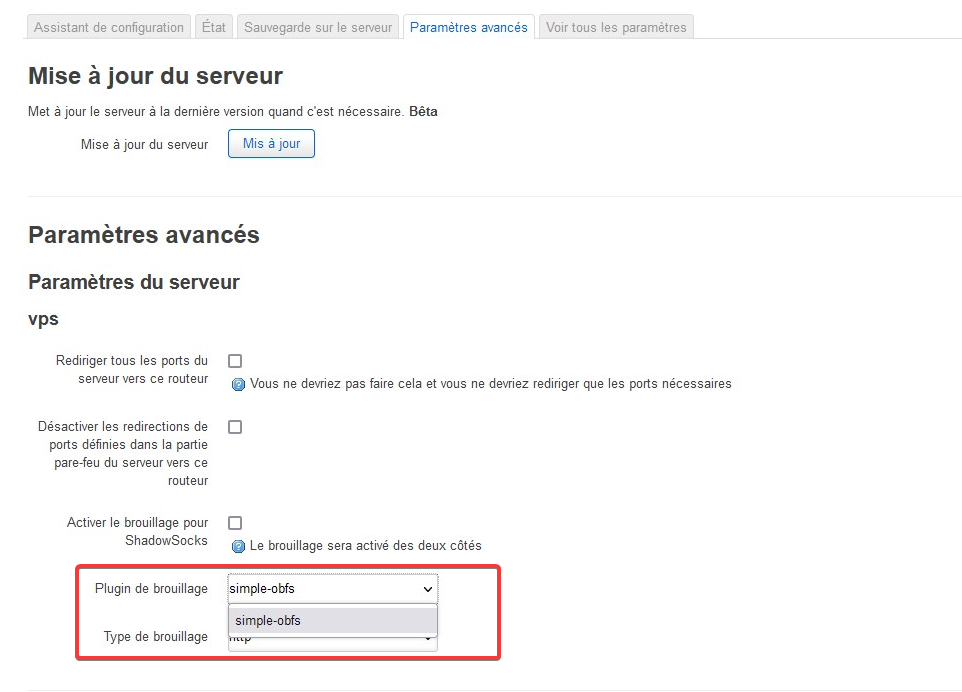Screen dimensions: 962x692
Task: Click the Mise à jour du serveur heading
Action: tap(155, 76)
